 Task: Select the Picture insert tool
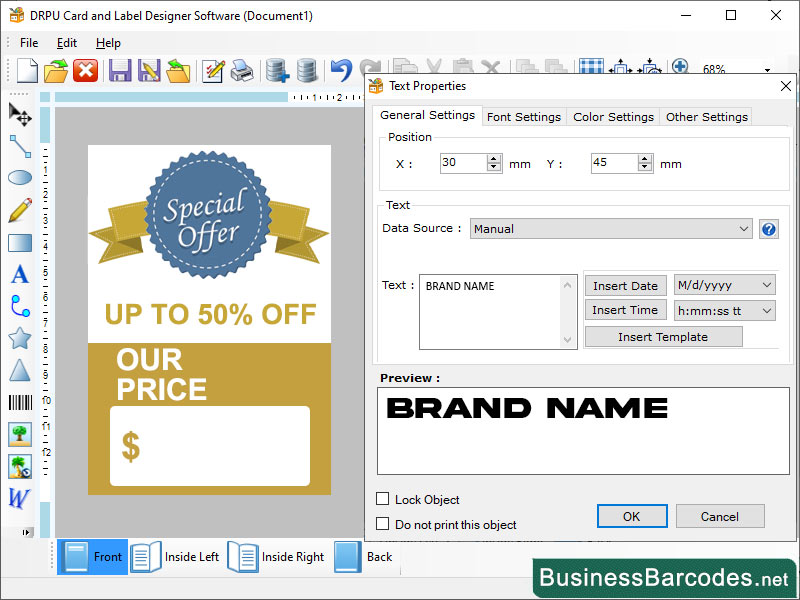click(x=19, y=435)
